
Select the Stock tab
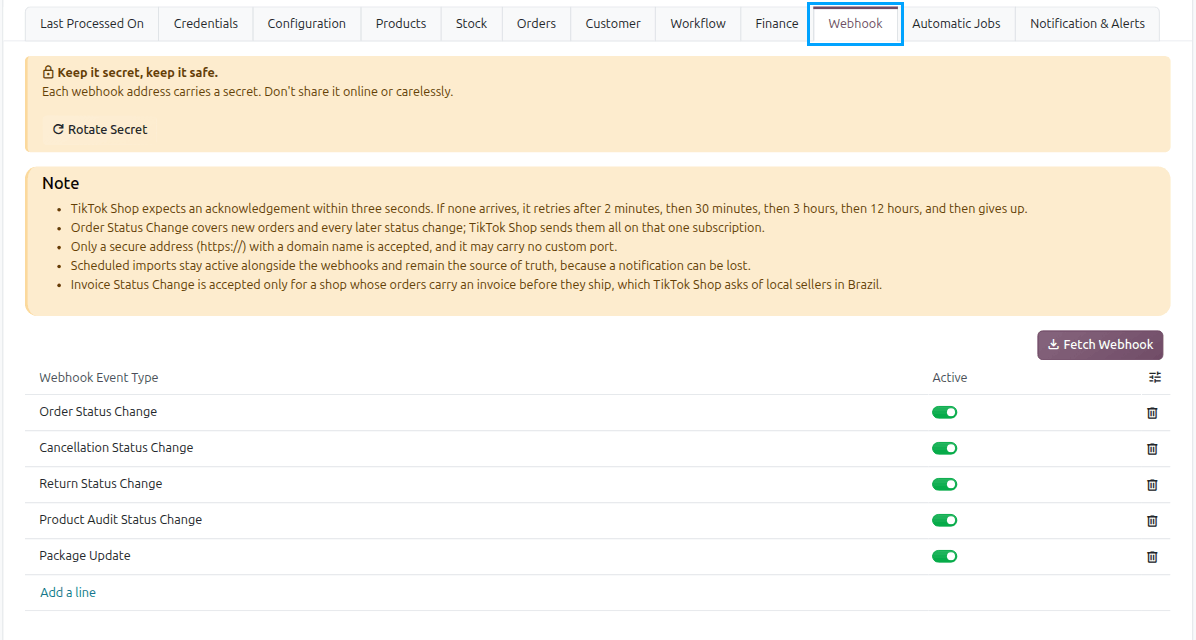pyautogui.click(x=471, y=24)
